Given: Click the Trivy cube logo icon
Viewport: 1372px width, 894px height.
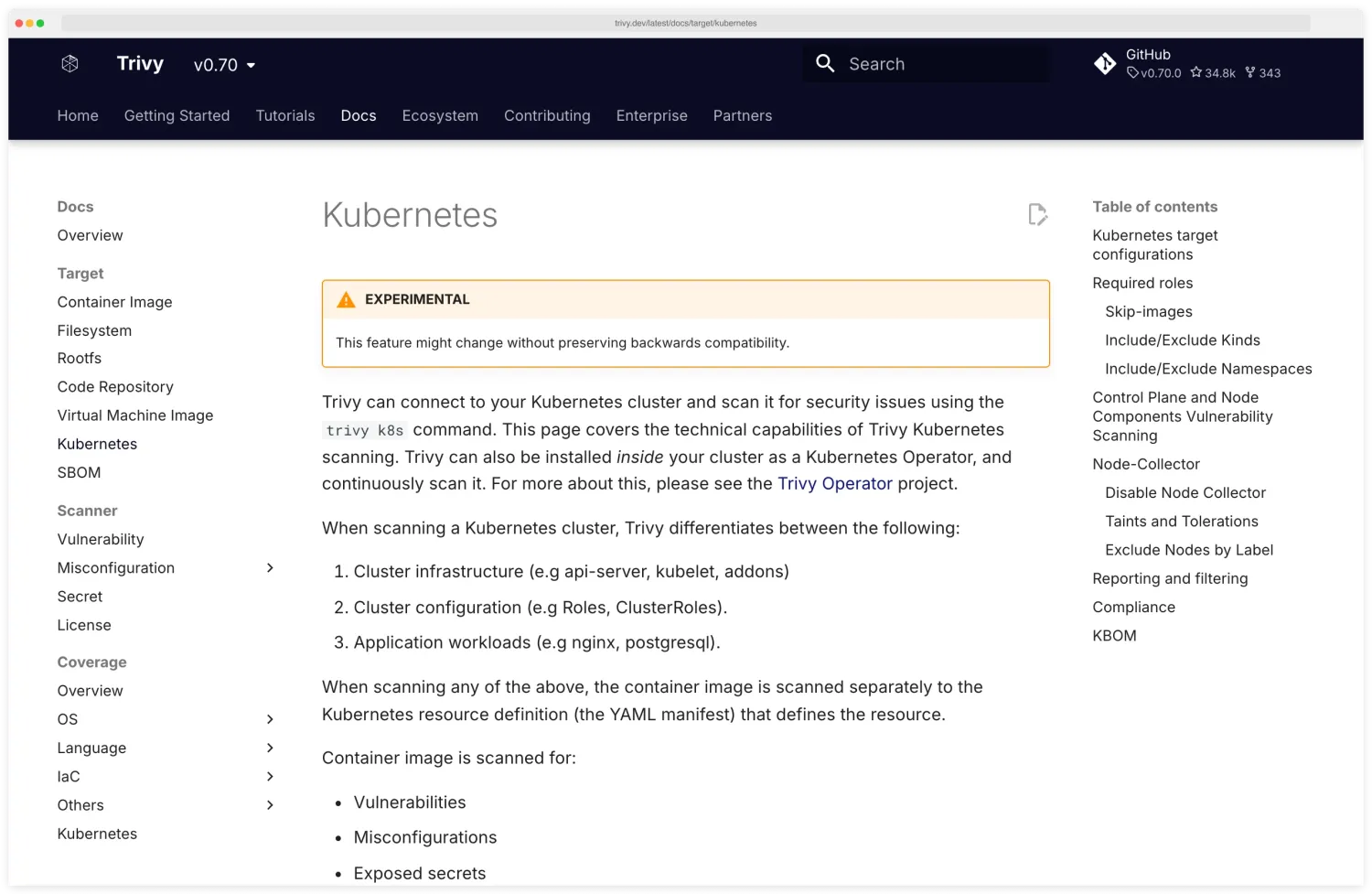Looking at the screenshot, I should coord(70,63).
